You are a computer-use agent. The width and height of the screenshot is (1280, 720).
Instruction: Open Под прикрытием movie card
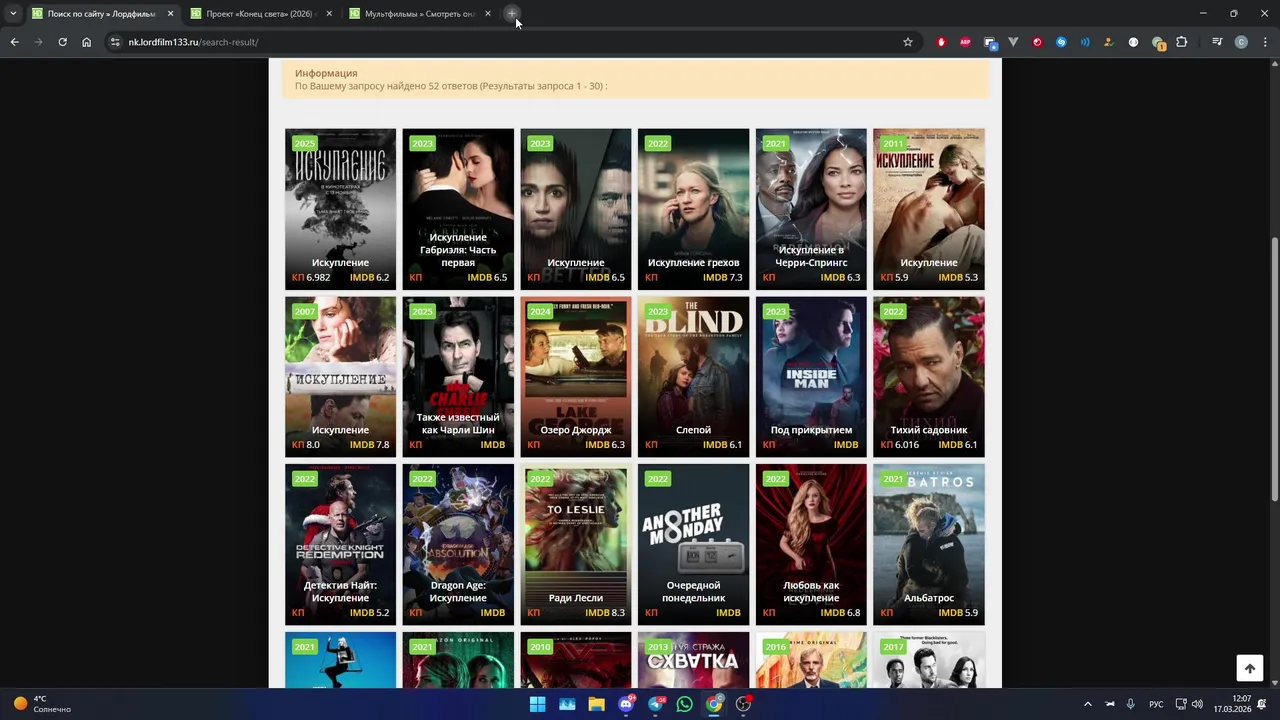click(811, 377)
